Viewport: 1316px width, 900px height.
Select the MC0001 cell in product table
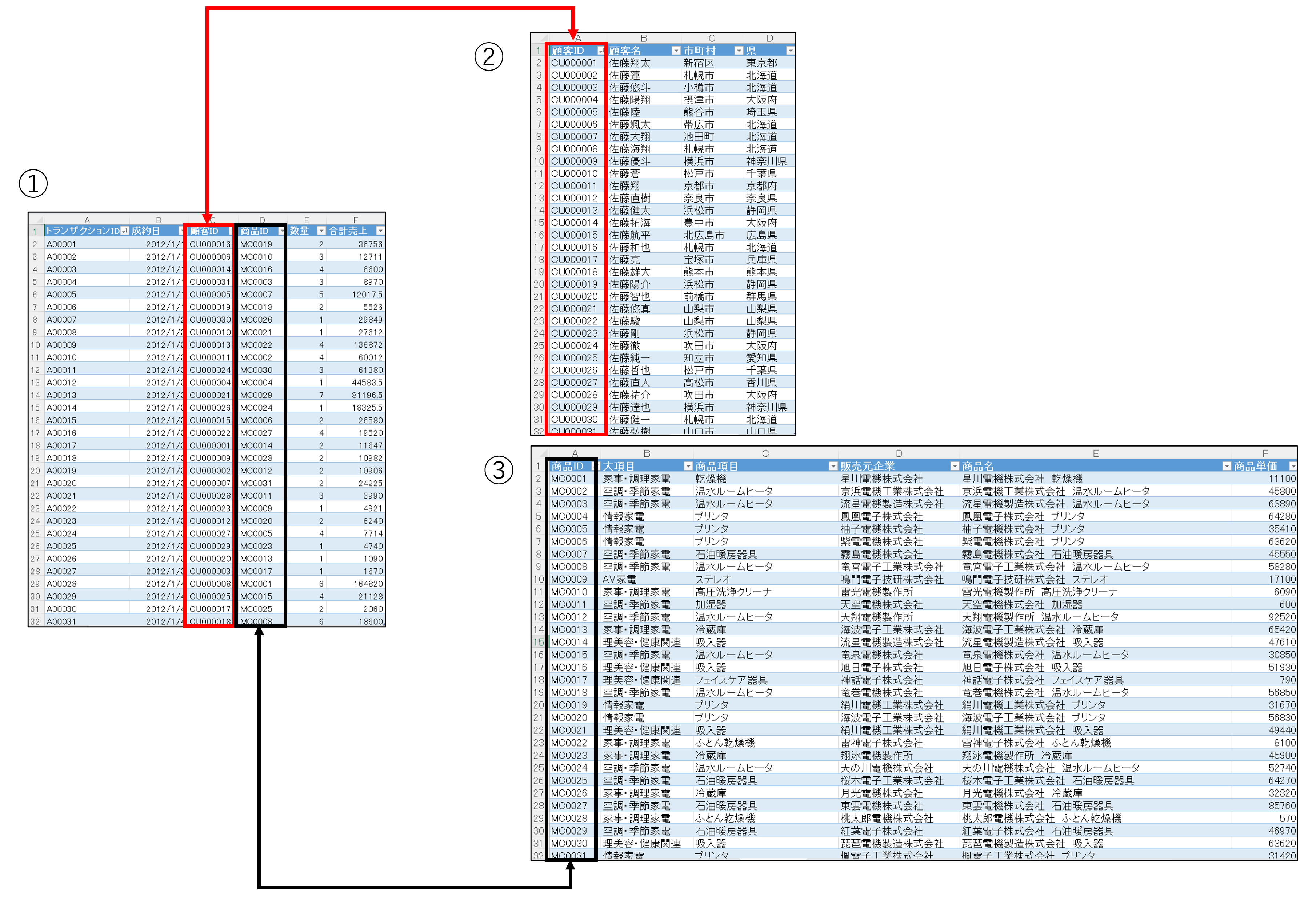click(568, 479)
